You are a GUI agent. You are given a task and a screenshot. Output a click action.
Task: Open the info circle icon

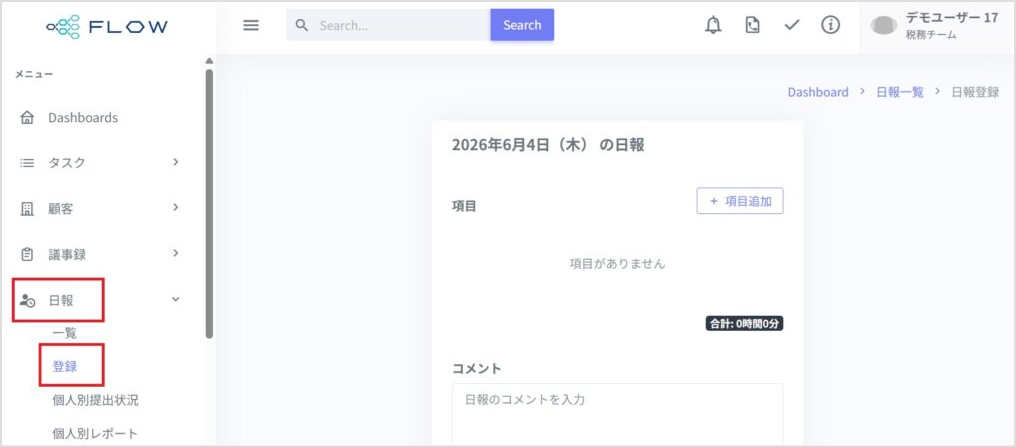[x=830, y=25]
